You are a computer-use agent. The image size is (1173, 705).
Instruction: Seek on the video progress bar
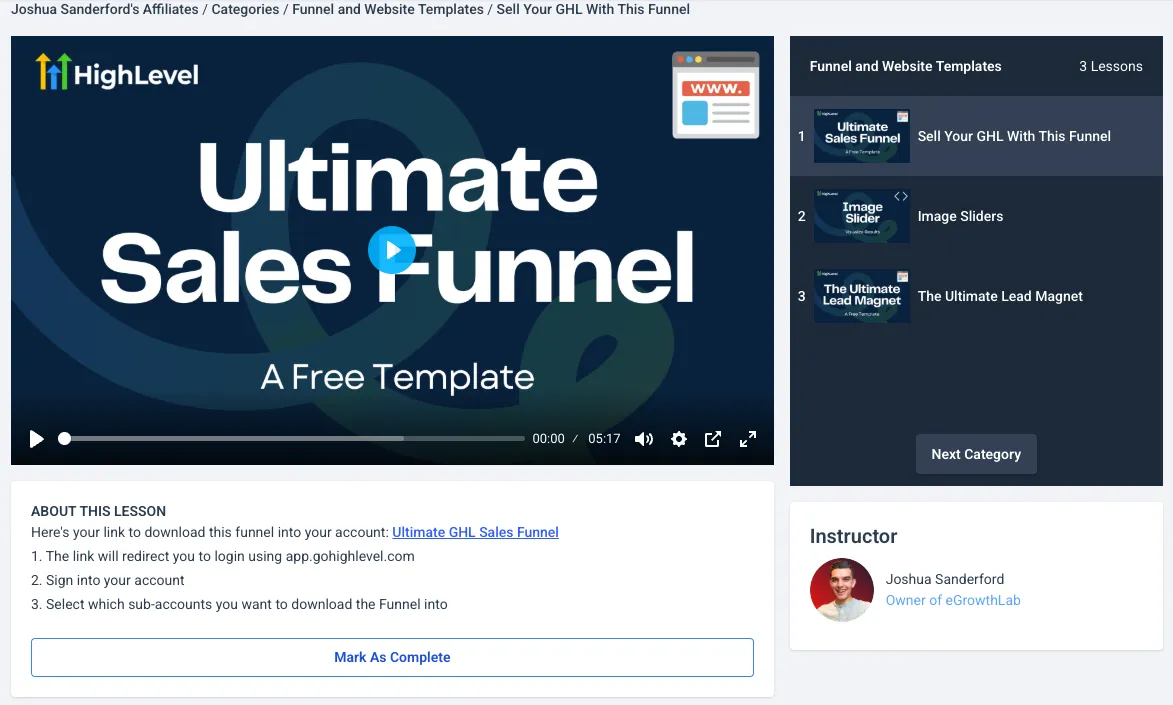tap(291, 439)
